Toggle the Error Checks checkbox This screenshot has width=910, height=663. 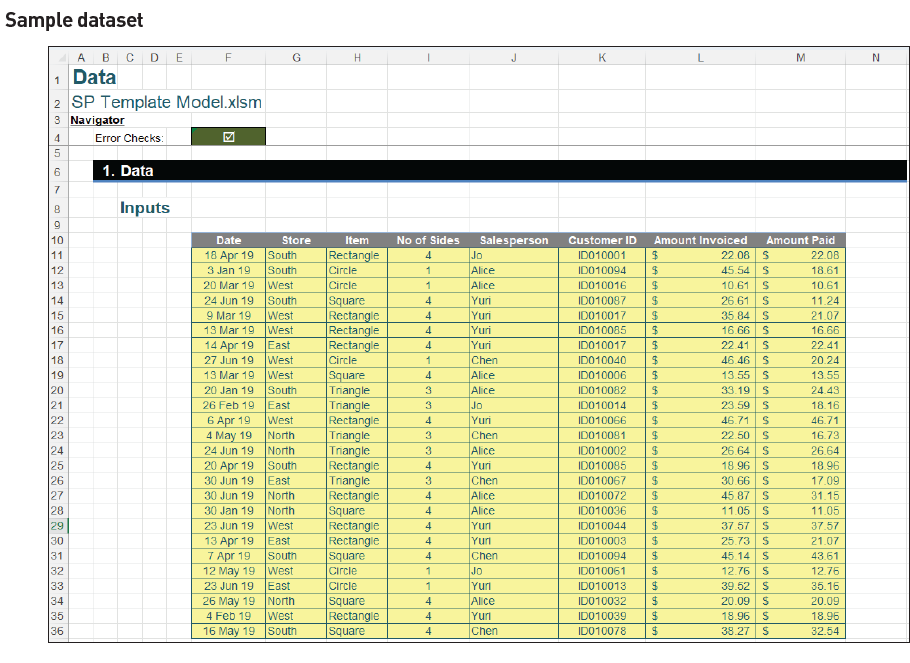pyautogui.click(x=228, y=136)
